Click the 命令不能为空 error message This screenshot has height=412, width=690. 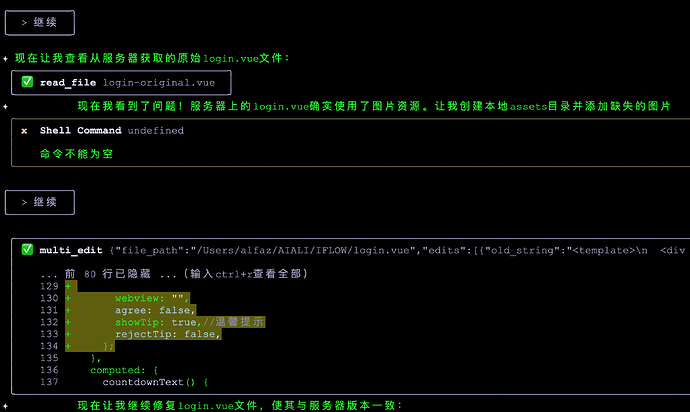tap(76, 154)
